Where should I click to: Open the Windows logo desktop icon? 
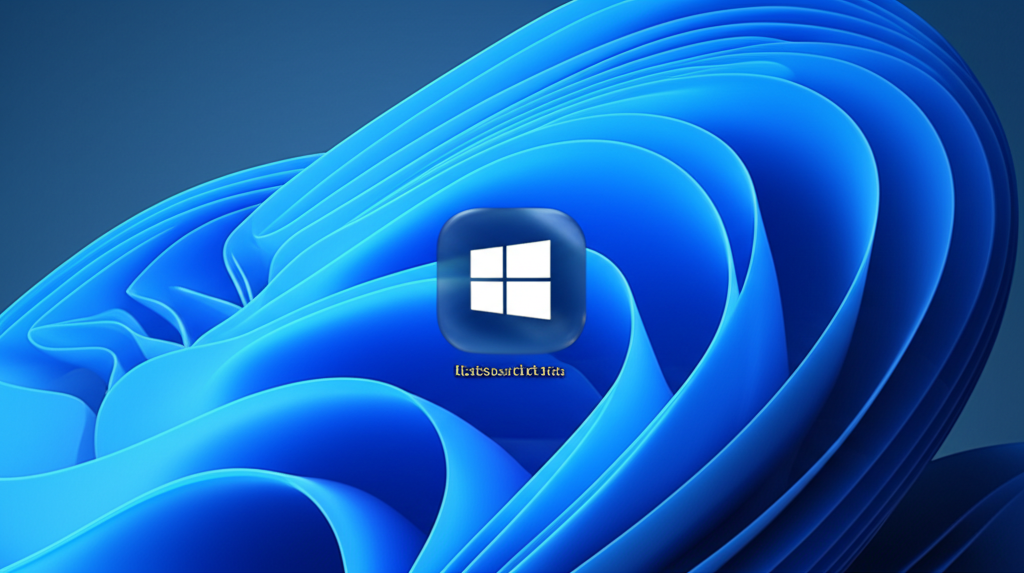coord(511,280)
